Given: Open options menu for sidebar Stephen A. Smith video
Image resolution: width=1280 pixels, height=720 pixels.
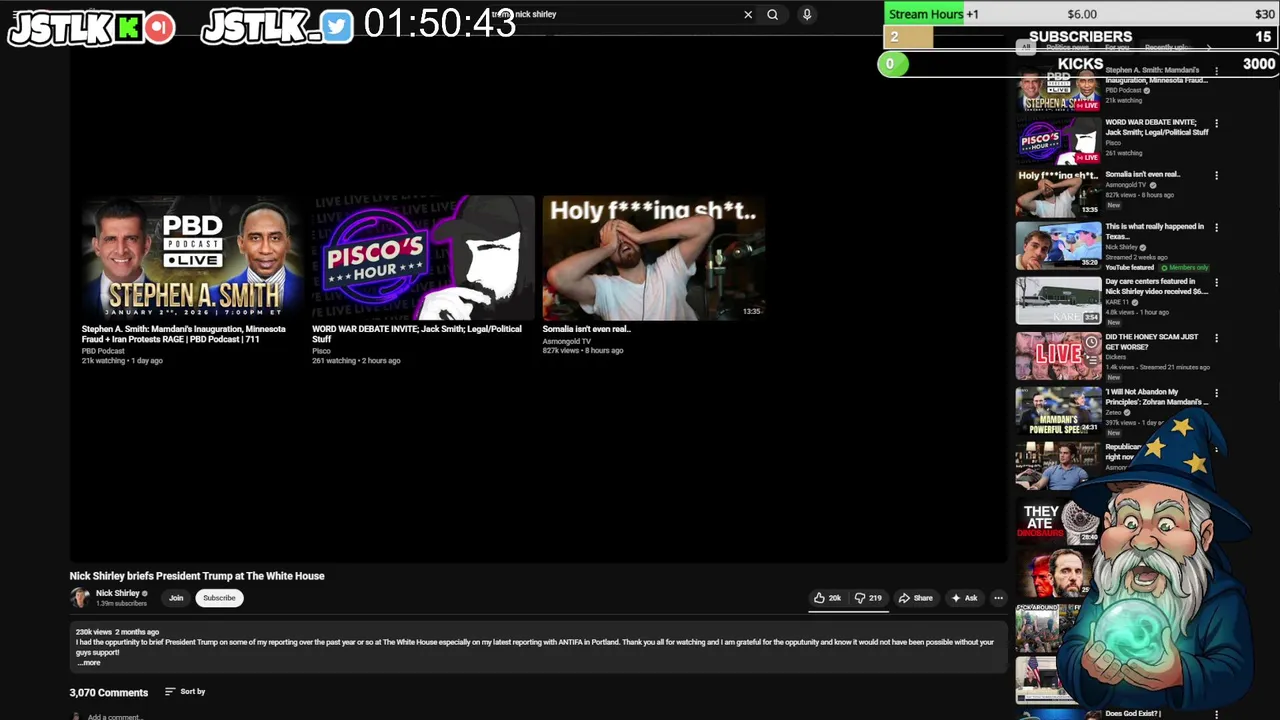Looking at the screenshot, I should (x=1216, y=71).
